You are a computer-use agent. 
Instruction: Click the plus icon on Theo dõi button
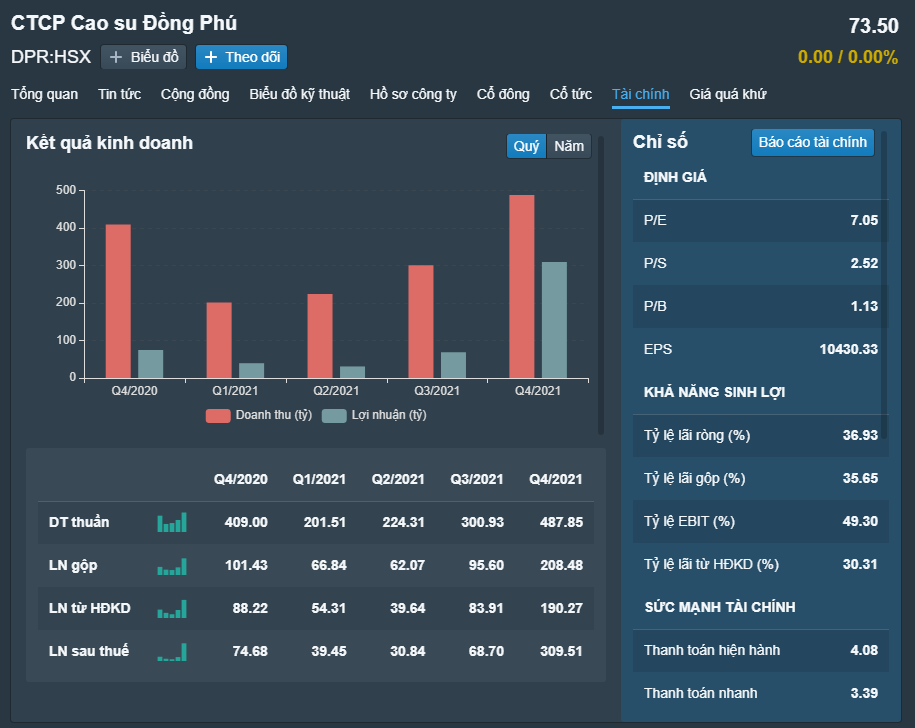point(211,57)
